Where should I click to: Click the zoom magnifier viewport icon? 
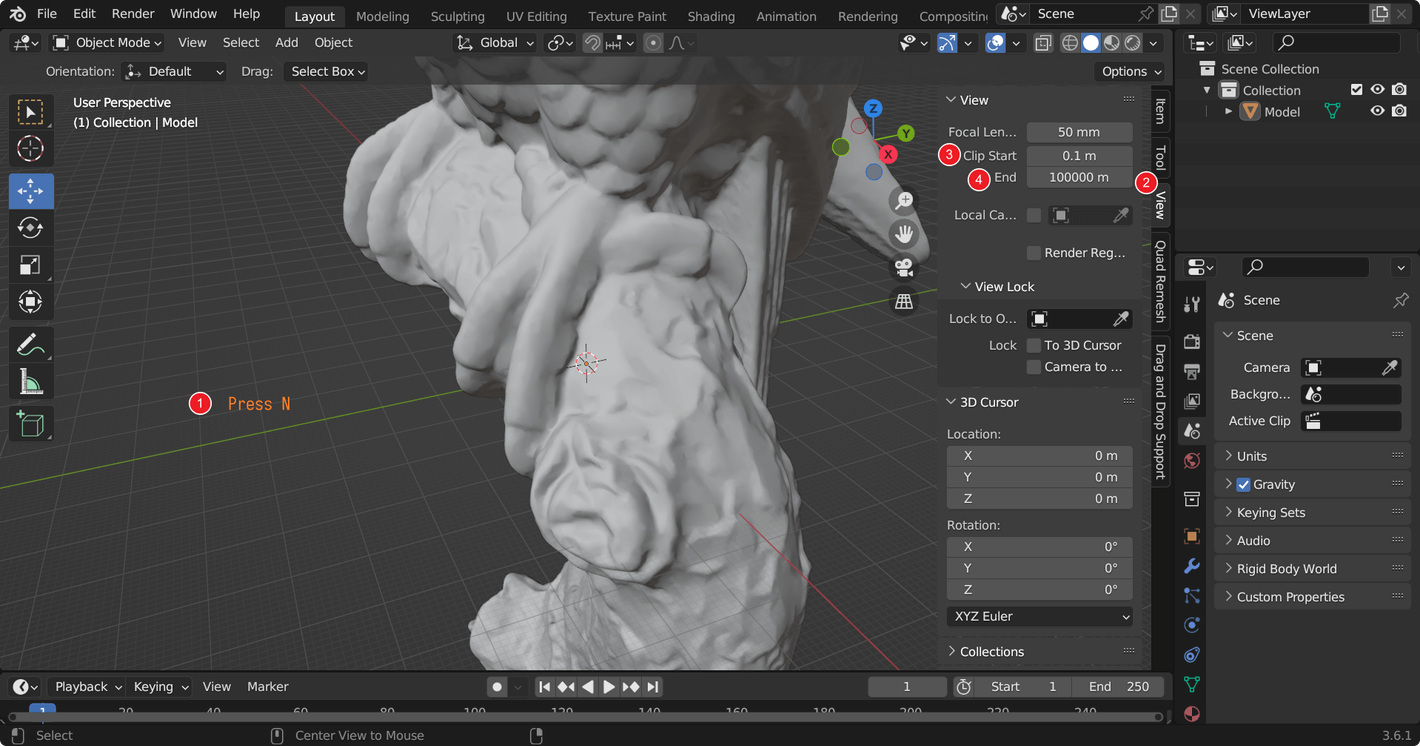point(904,200)
